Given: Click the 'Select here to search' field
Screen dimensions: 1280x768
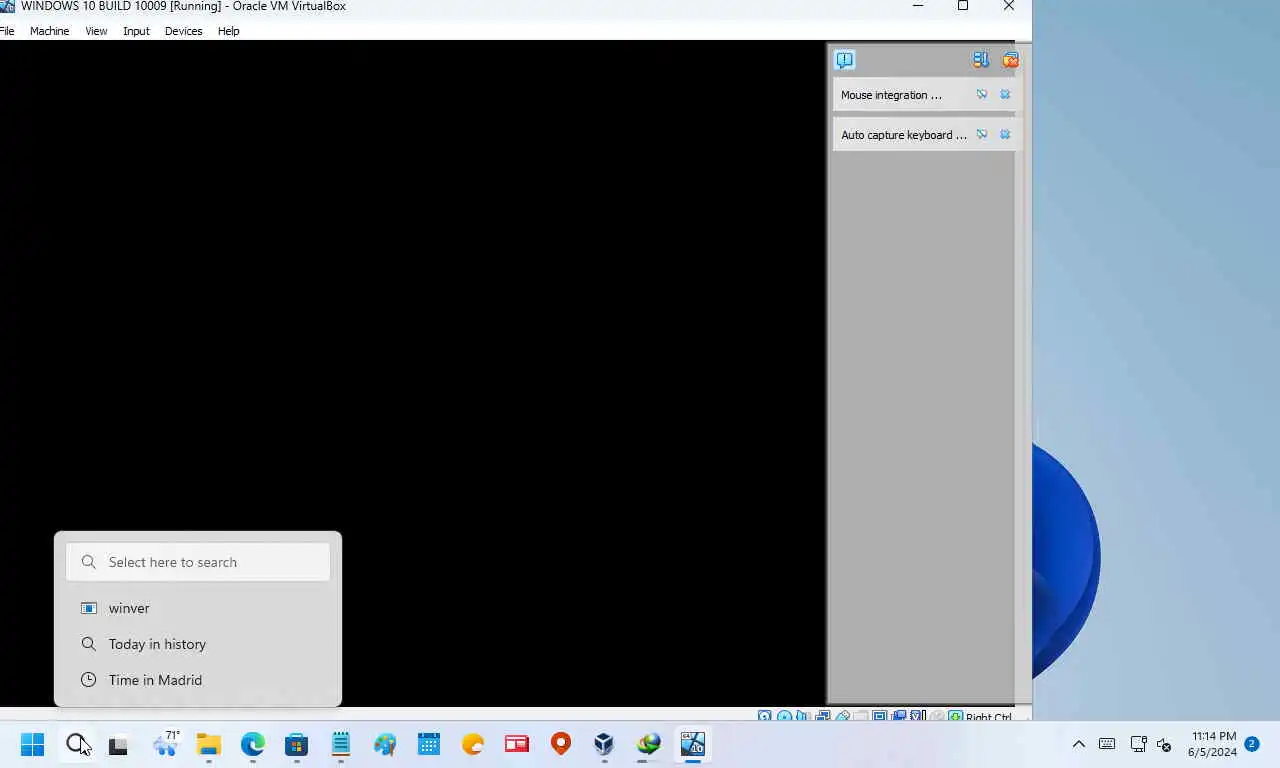Looking at the screenshot, I should pos(198,562).
